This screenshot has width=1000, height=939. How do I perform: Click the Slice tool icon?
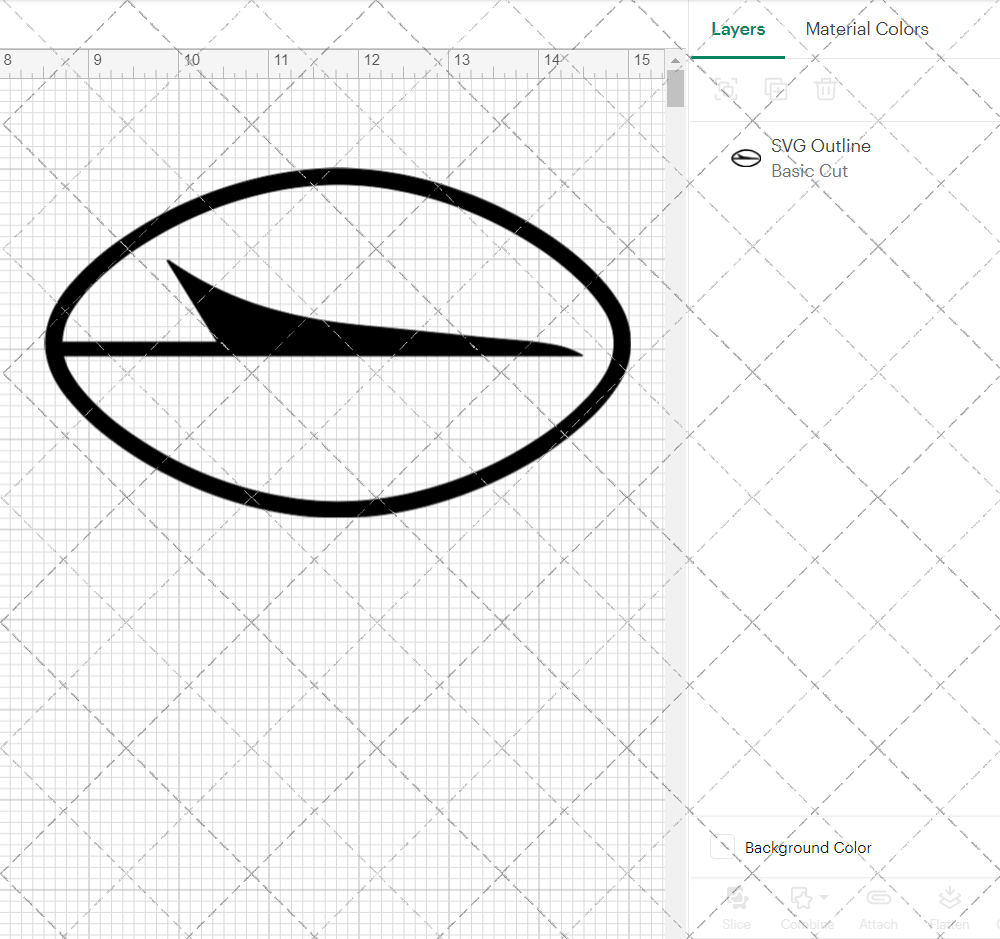click(x=737, y=898)
